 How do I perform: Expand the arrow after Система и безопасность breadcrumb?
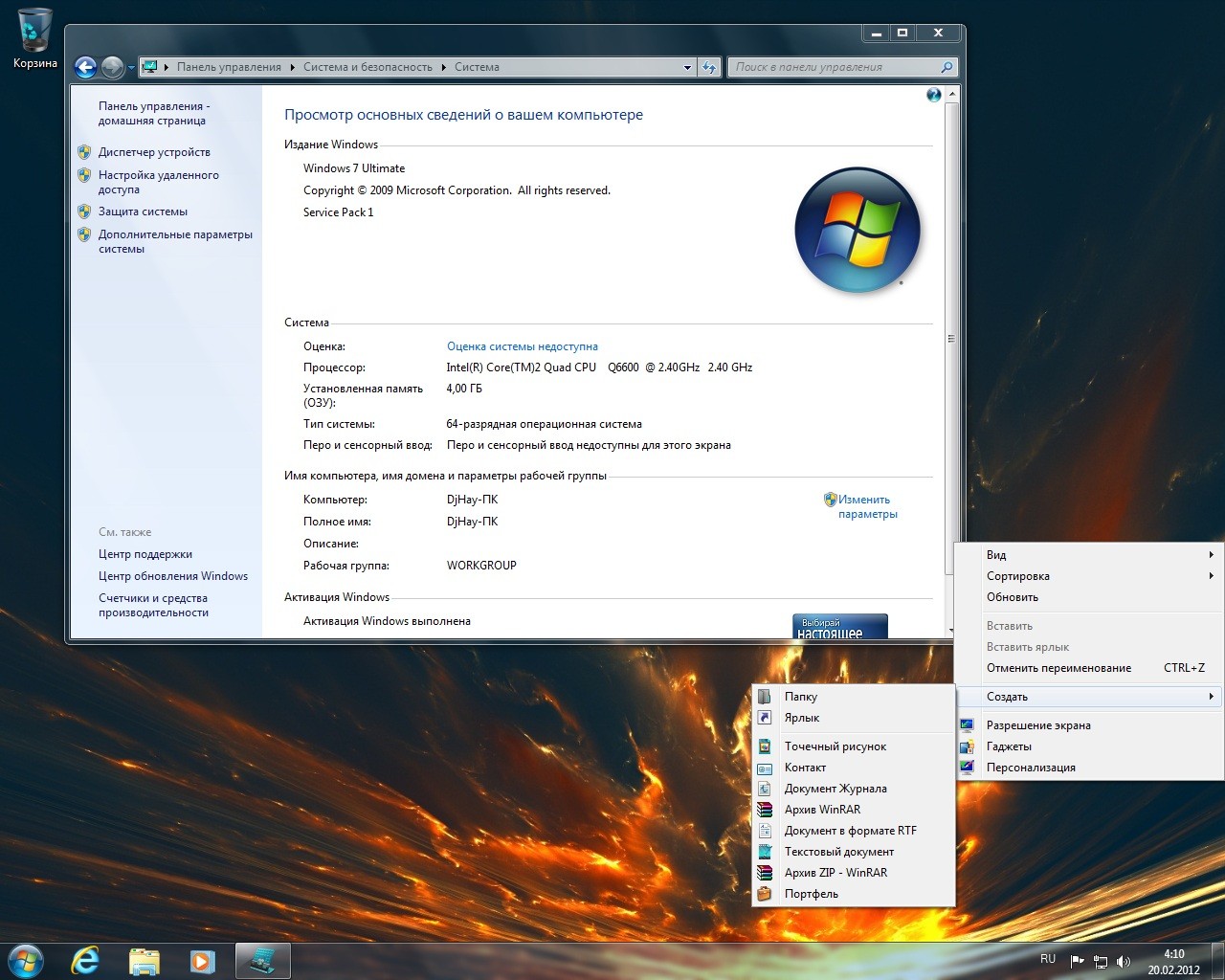pyautogui.click(x=443, y=67)
